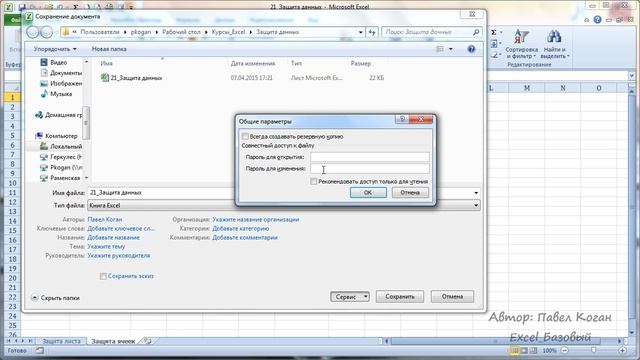Image resolution: width=640 pixels, height=360 pixels.
Task: Open address bar history dropdown
Action: (361, 32)
